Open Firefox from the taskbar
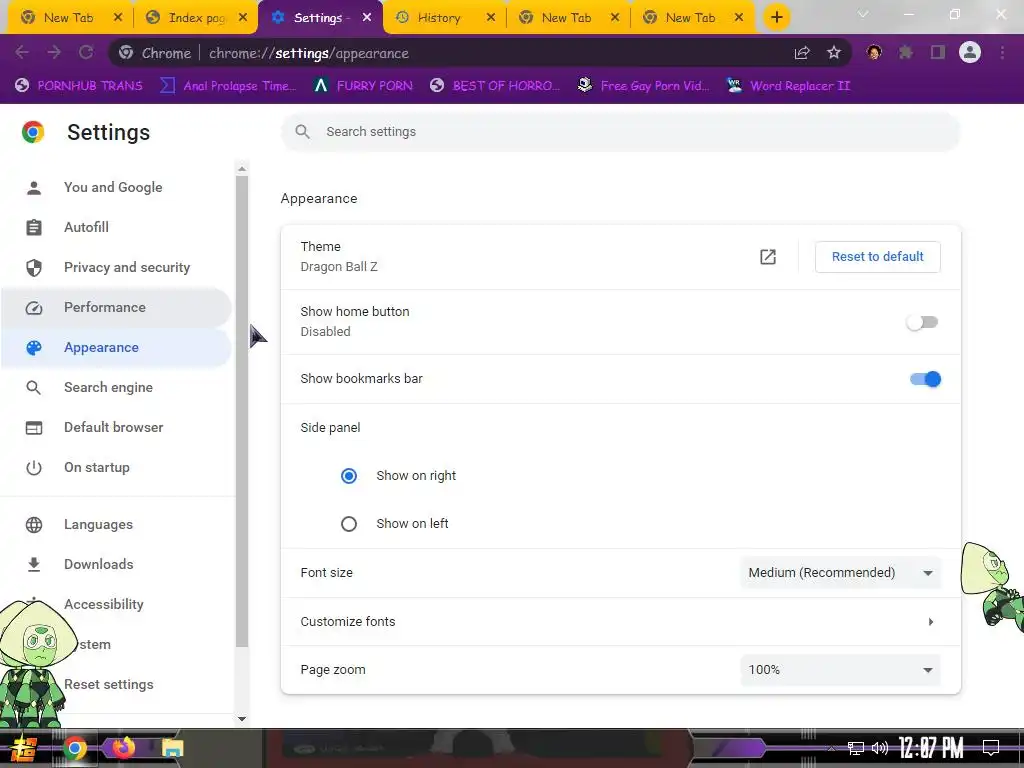Screen dimensions: 1024x768 coord(123,747)
